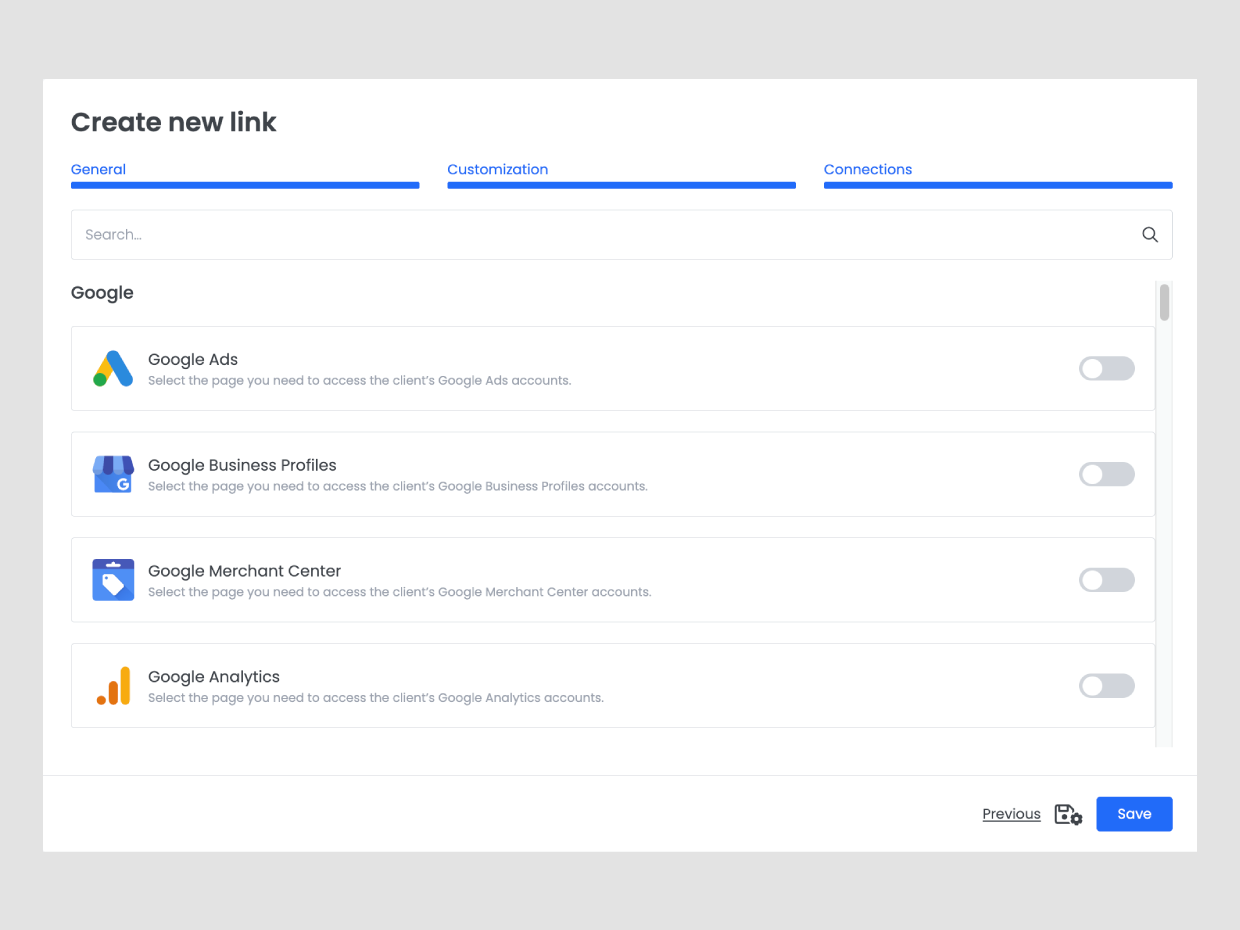Click the Google Analytics bar chart icon
The image size is (1240, 930).
click(113, 686)
